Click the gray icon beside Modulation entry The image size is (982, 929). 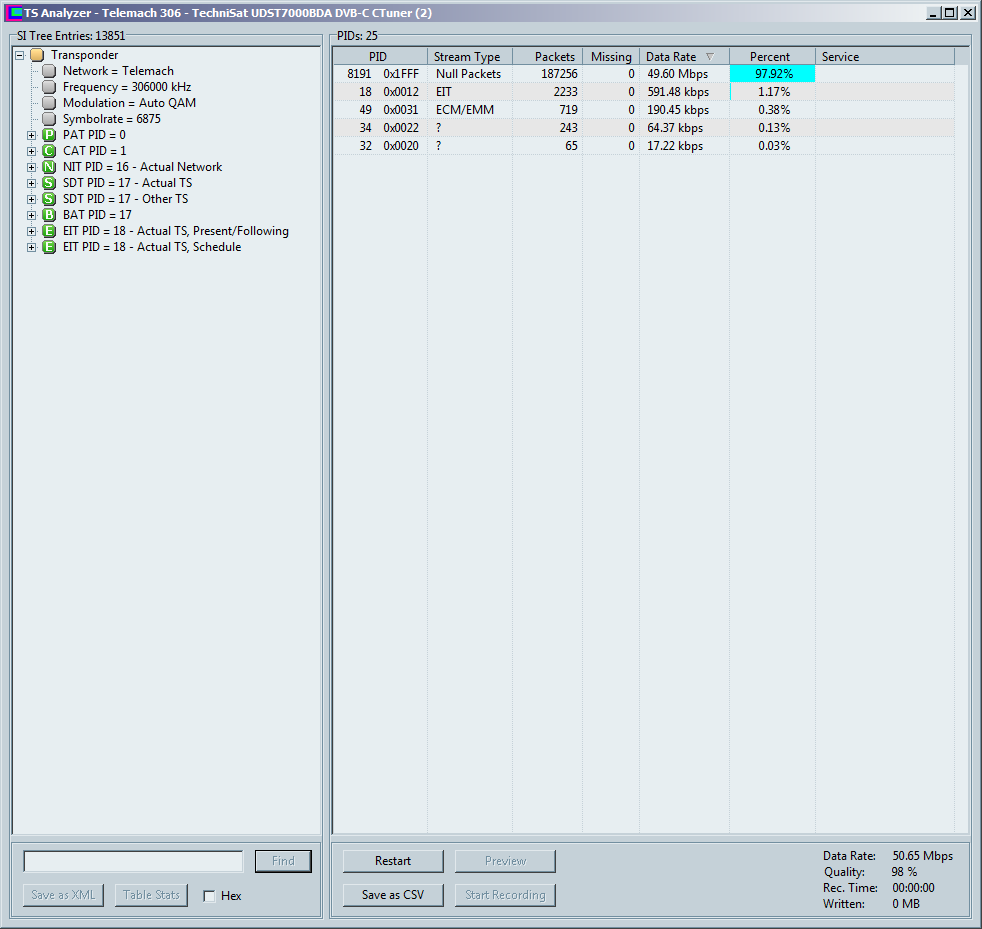(49, 103)
